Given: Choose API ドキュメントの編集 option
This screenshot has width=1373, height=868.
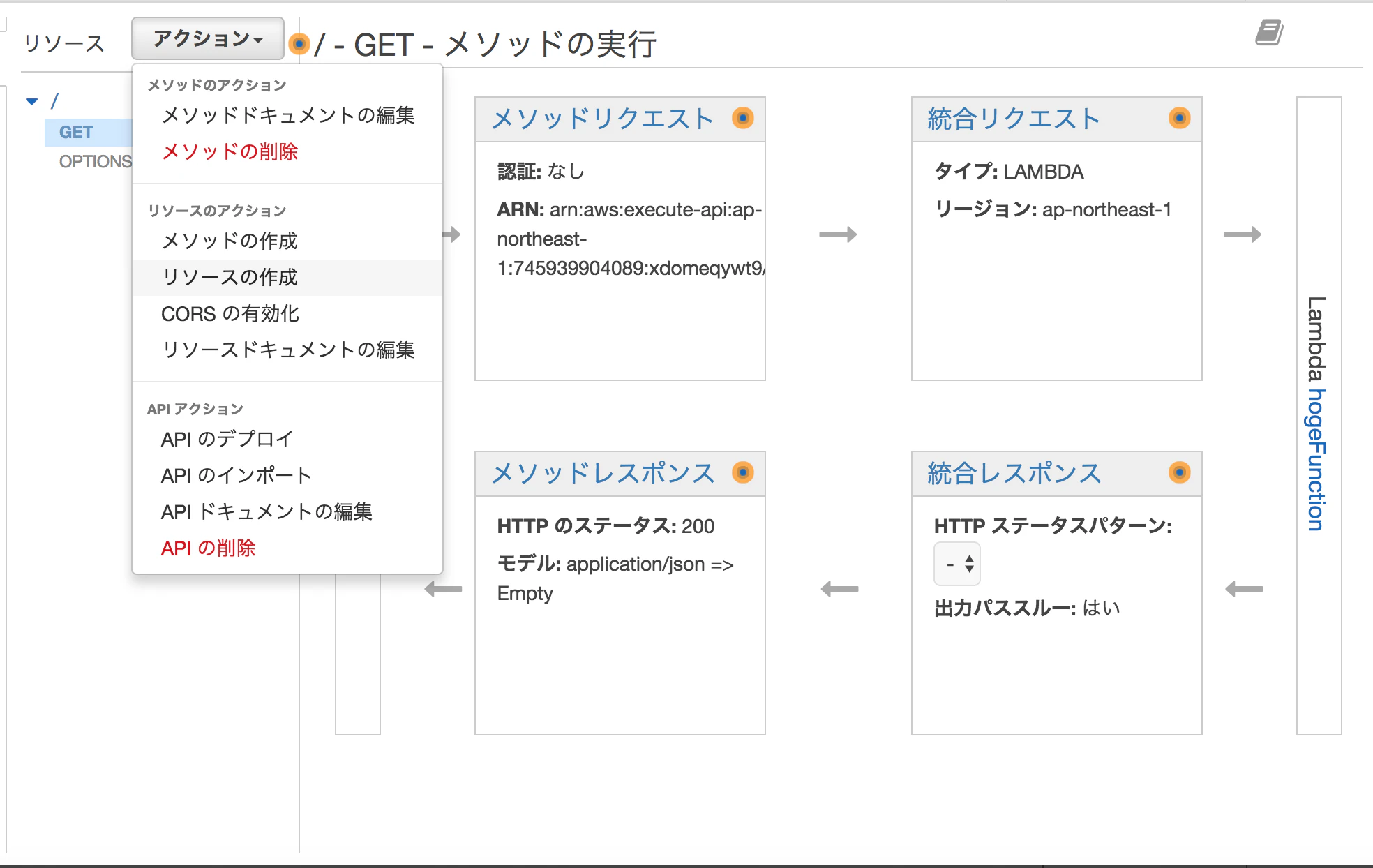Looking at the screenshot, I should click(287, 511).
